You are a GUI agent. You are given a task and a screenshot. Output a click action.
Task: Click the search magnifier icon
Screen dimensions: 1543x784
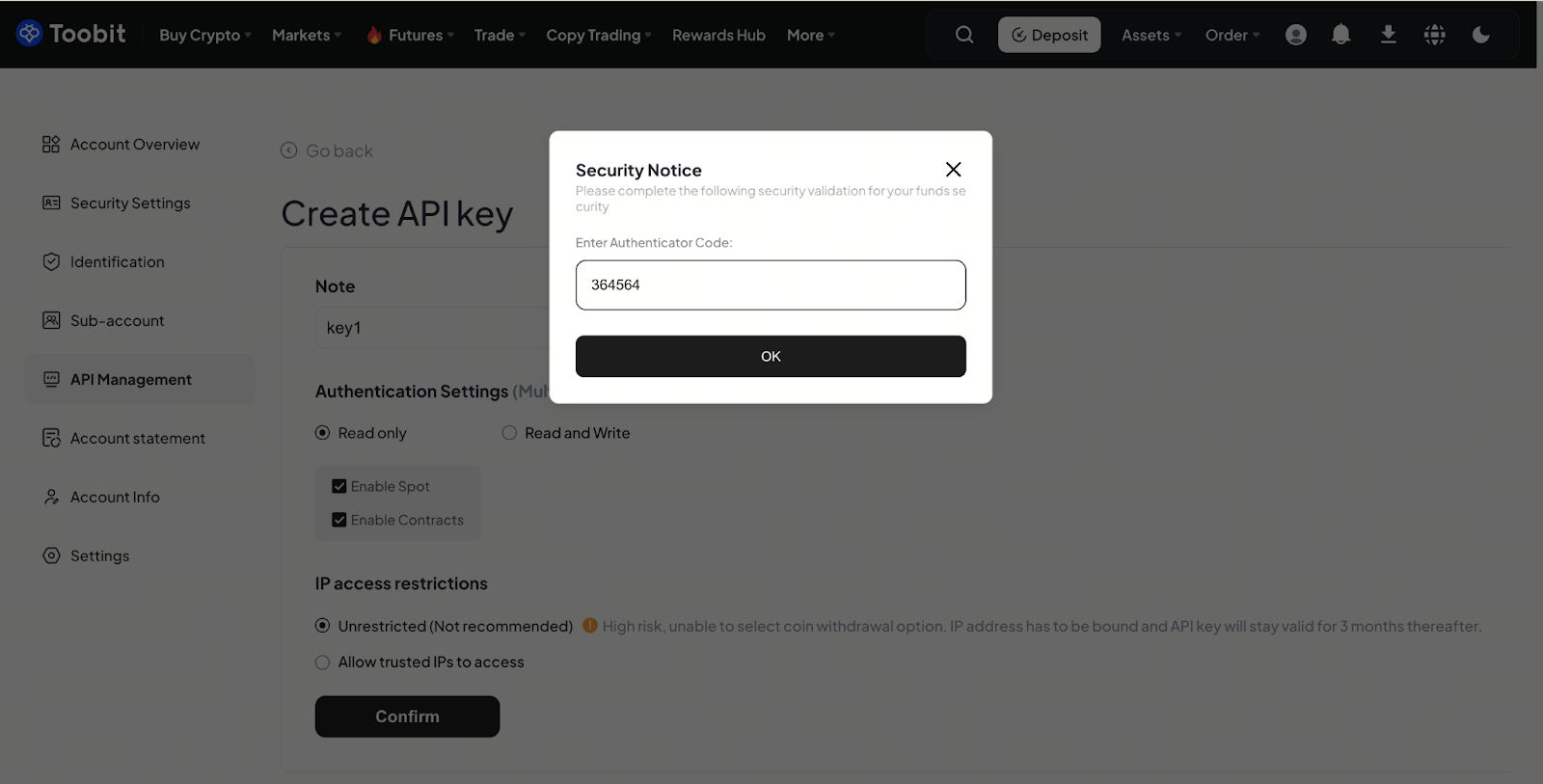964,35
